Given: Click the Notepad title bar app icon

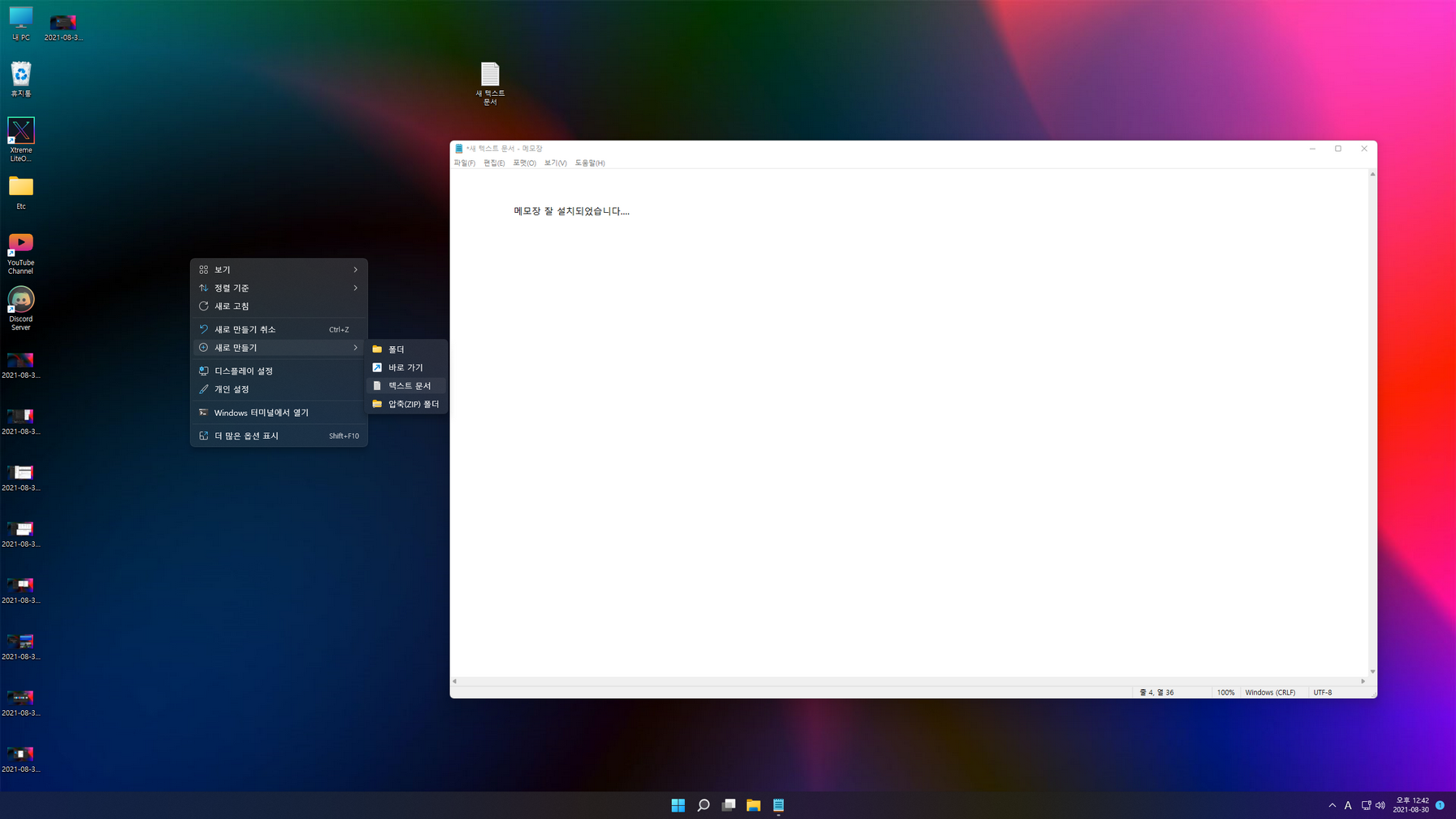Looking at the screenshot, I should coord(459,149).
